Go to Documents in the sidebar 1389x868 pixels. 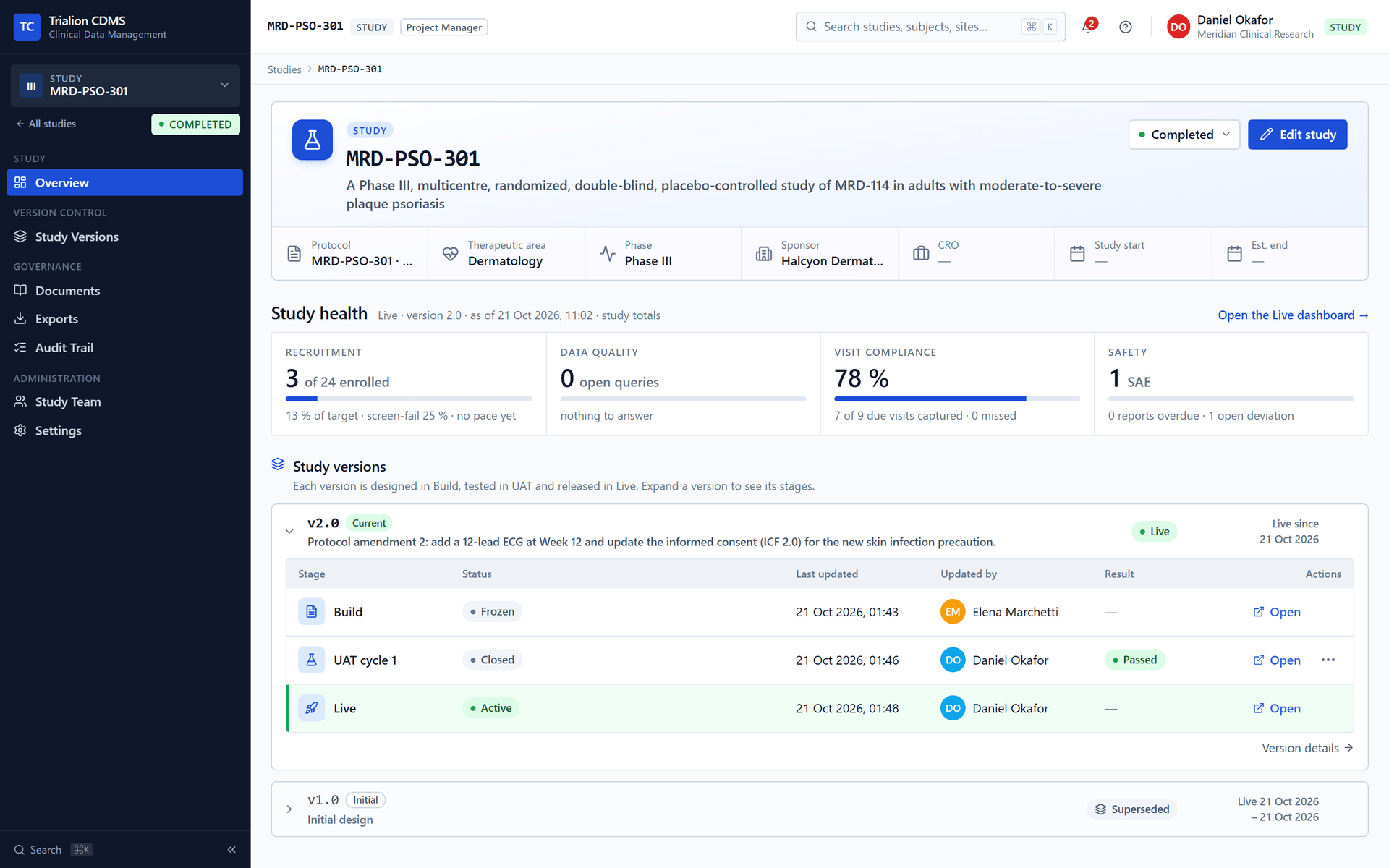[124, 291]
